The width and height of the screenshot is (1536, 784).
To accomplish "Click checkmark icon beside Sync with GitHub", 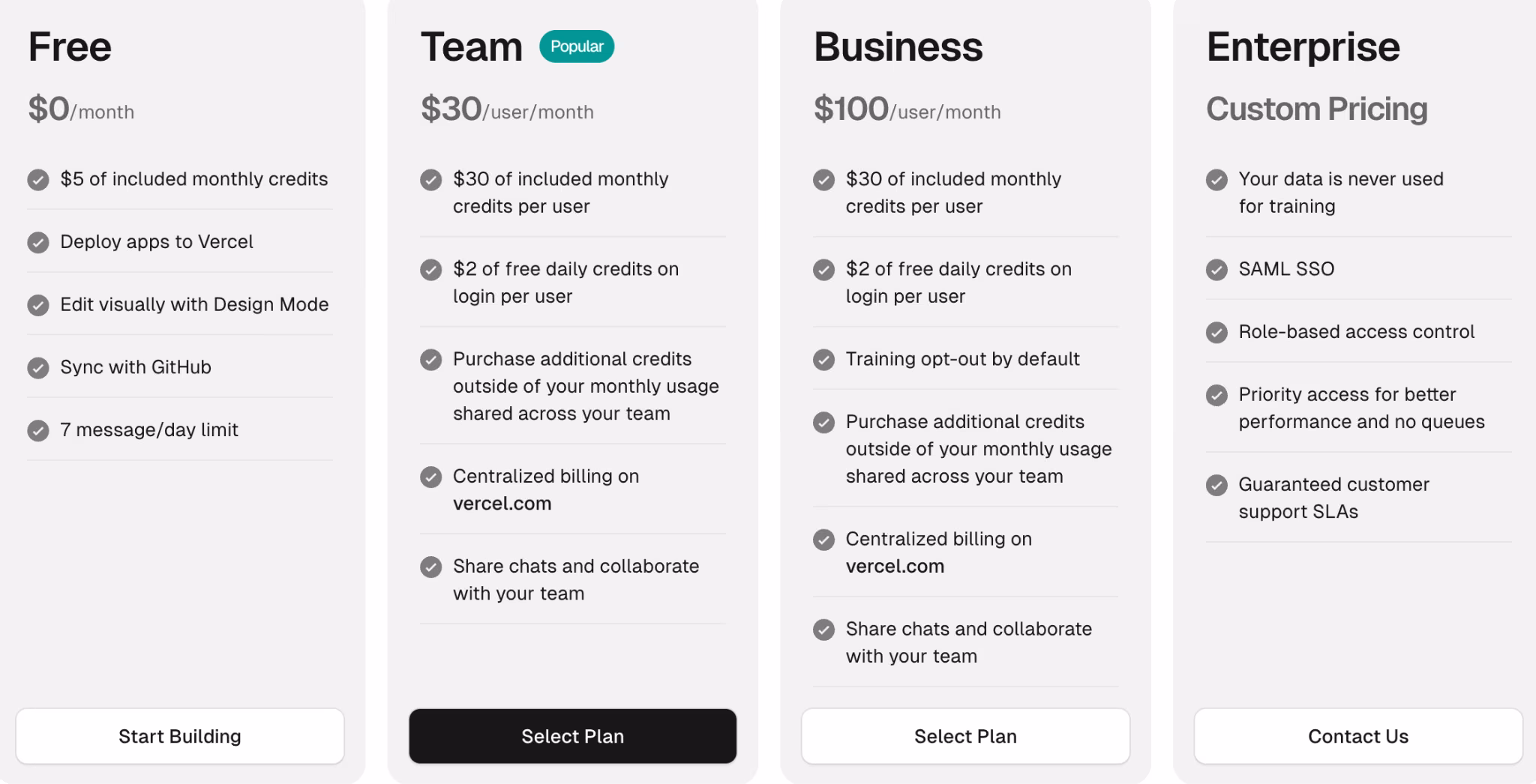I will [38, 367].
